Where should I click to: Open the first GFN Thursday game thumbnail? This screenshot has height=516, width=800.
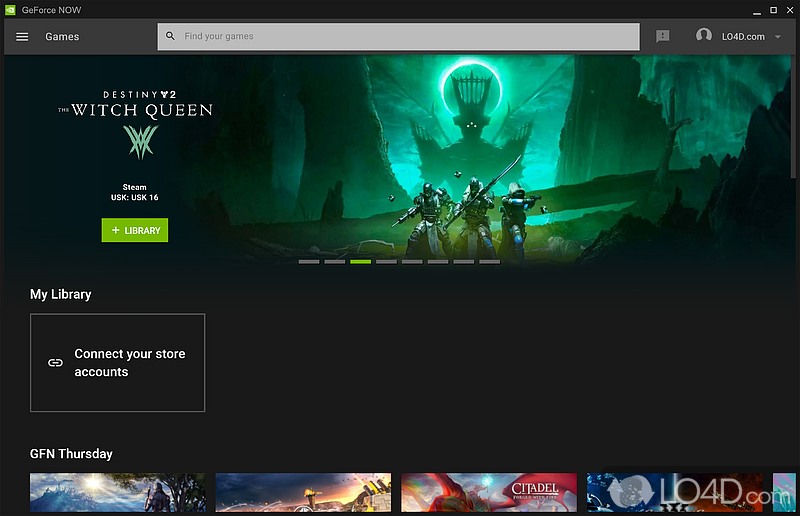pyautogui.click(x=118, y=493)
